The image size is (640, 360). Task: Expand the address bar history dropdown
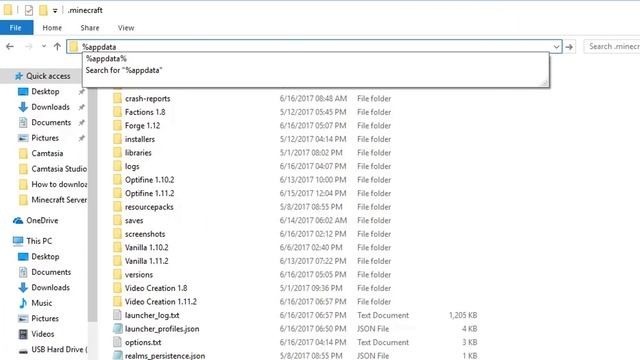[556, 47]
